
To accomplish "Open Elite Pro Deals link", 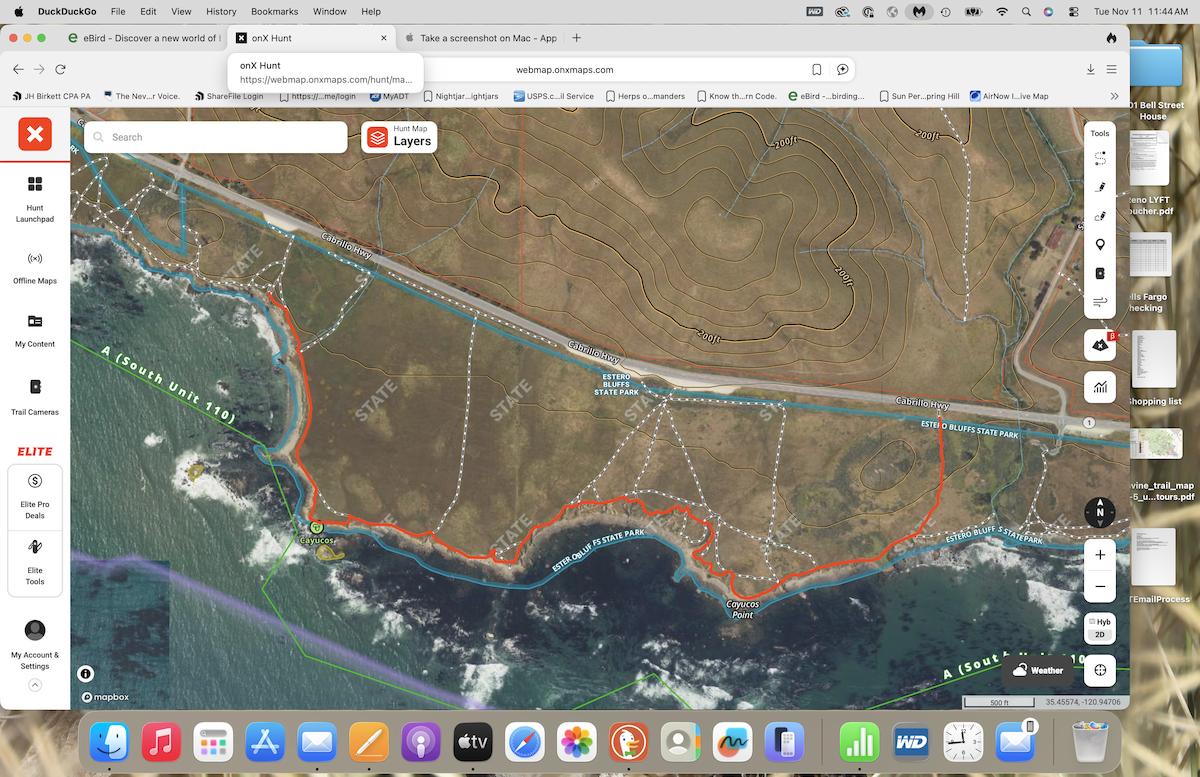I will point(34,492).
